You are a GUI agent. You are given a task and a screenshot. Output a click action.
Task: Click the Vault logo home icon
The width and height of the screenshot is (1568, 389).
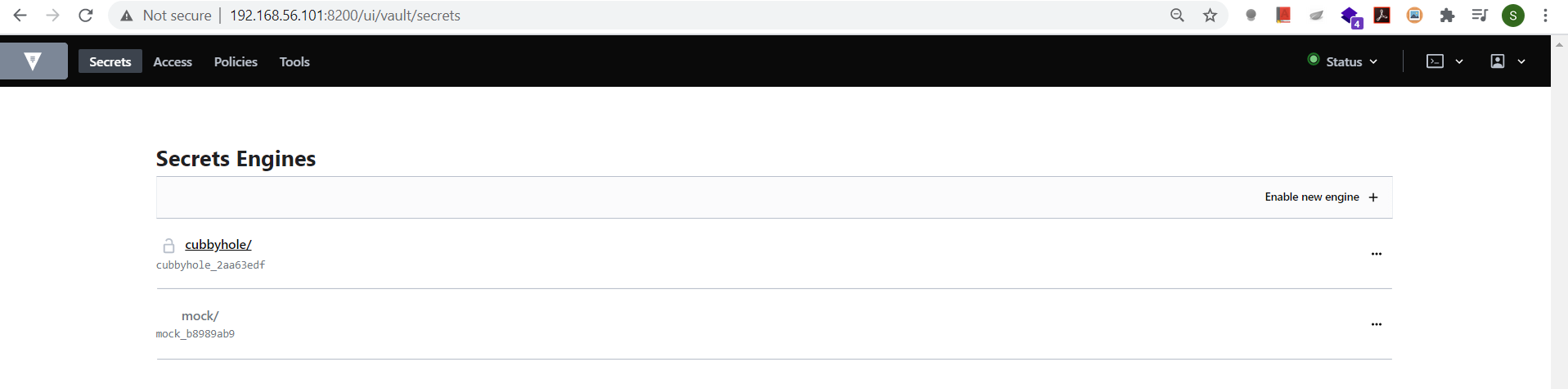[33, 61]
